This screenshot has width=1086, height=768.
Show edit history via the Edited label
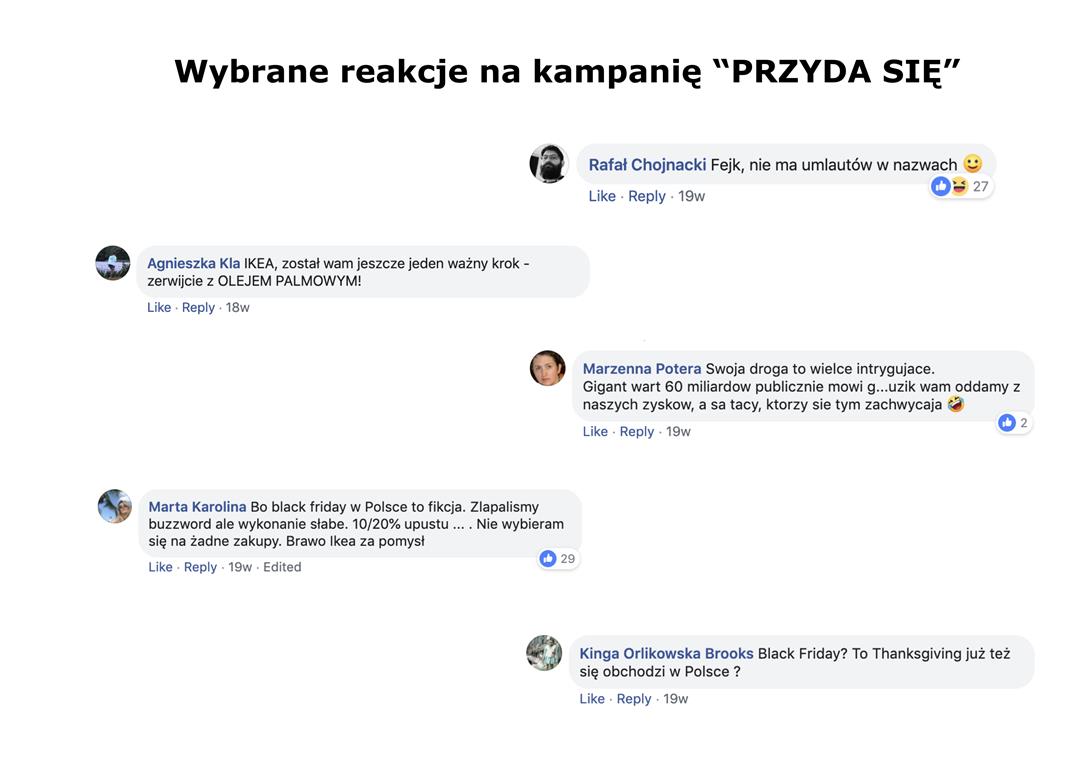[282, 567]
